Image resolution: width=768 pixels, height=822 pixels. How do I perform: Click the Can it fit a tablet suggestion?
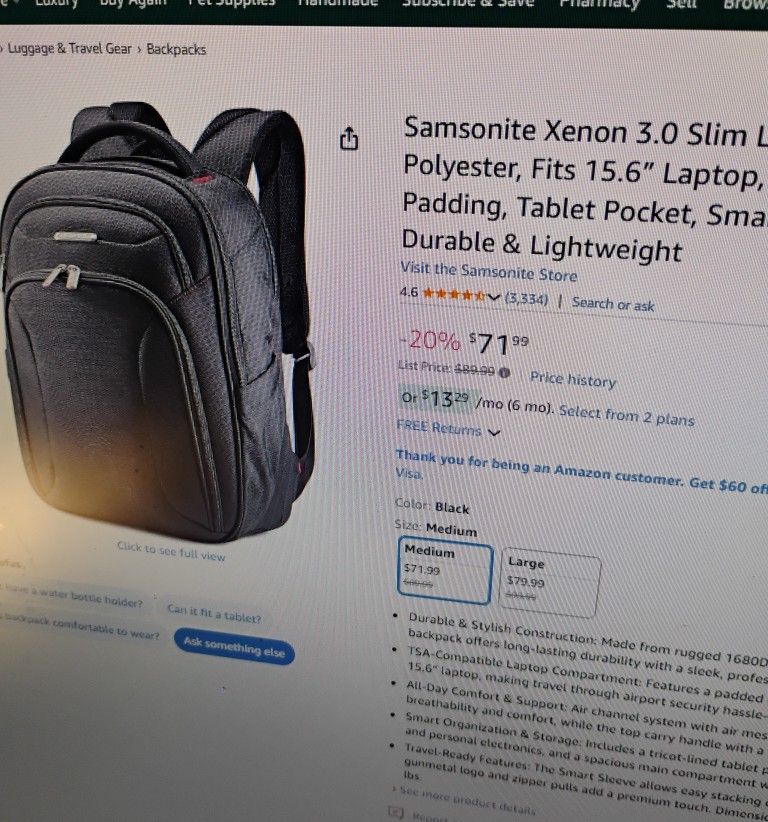pos(214,613)
